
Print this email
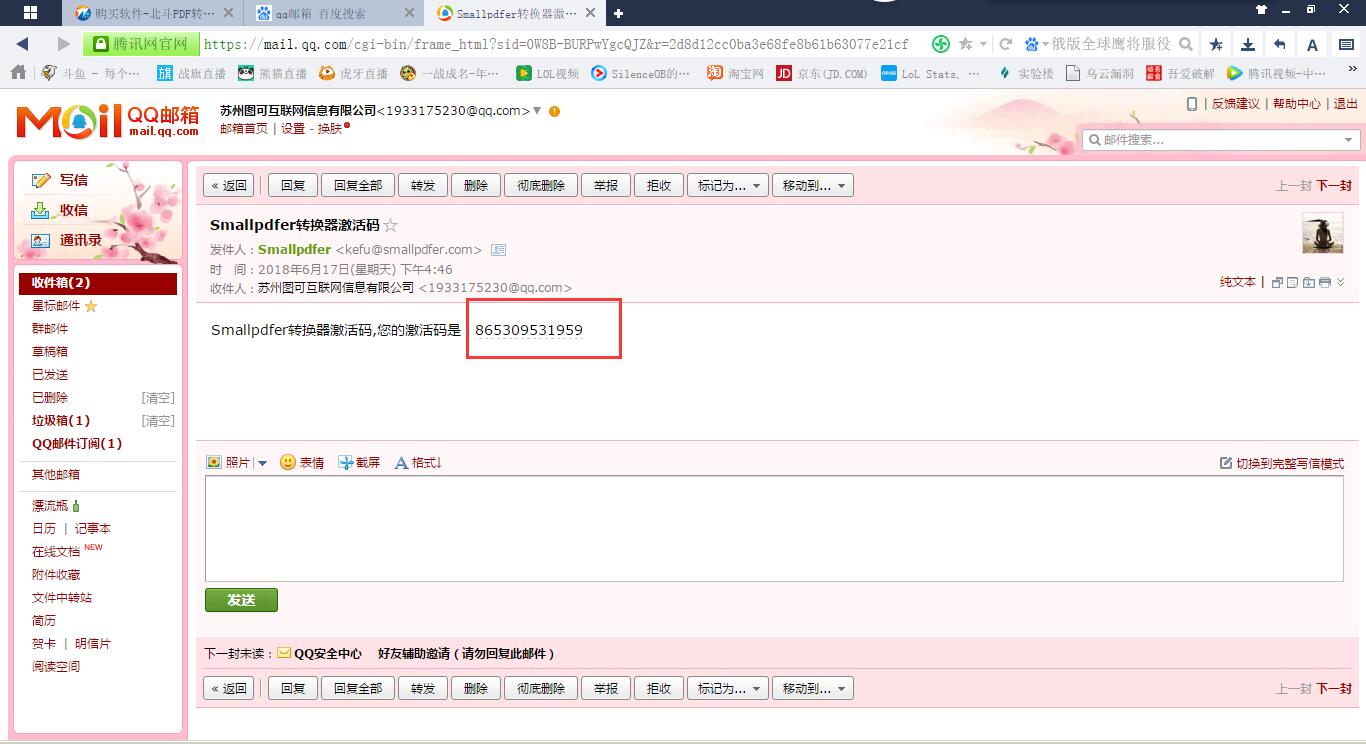point(1325,283)
